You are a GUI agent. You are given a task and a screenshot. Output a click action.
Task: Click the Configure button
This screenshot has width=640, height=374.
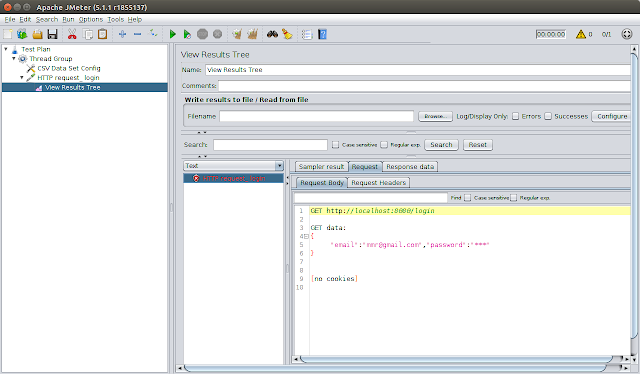(x=612, y=116)
